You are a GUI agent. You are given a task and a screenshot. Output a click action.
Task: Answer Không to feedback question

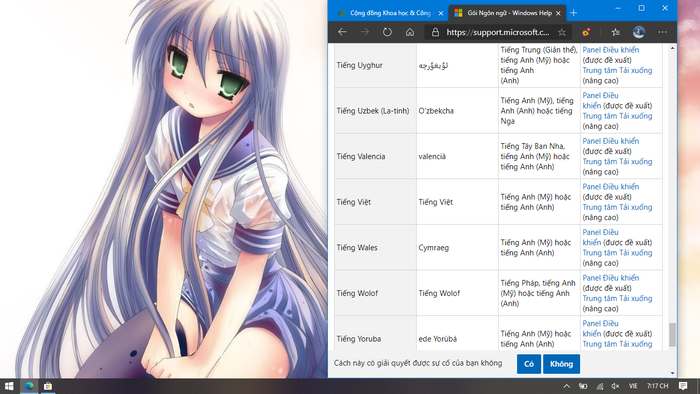(x=561, y=364)
